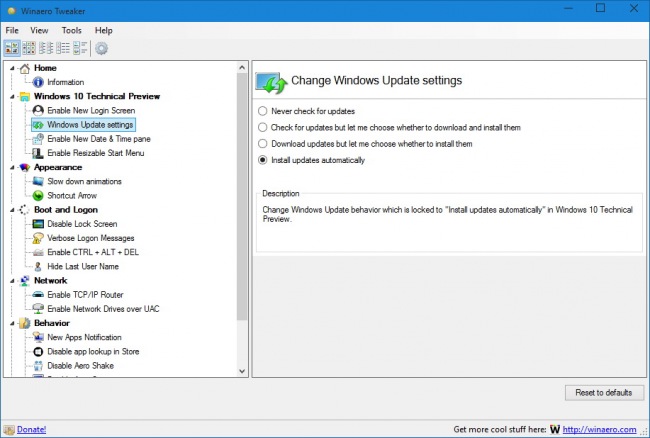Select Verbose Logon Messages label

[x=90, y=238]
